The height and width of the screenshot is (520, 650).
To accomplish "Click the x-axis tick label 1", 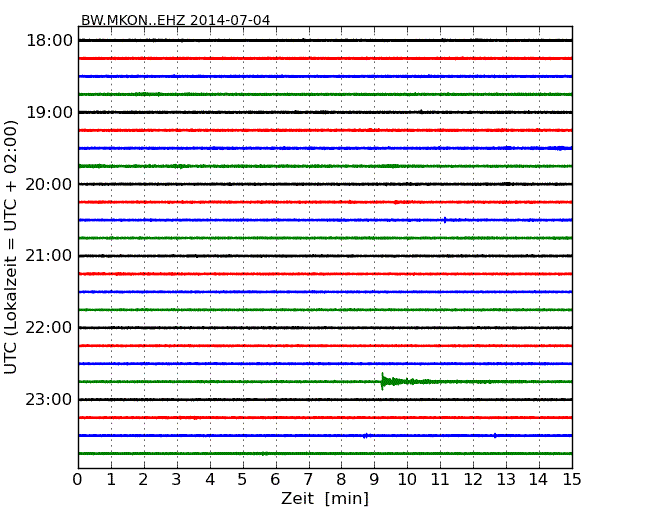I will click(111, 479).
